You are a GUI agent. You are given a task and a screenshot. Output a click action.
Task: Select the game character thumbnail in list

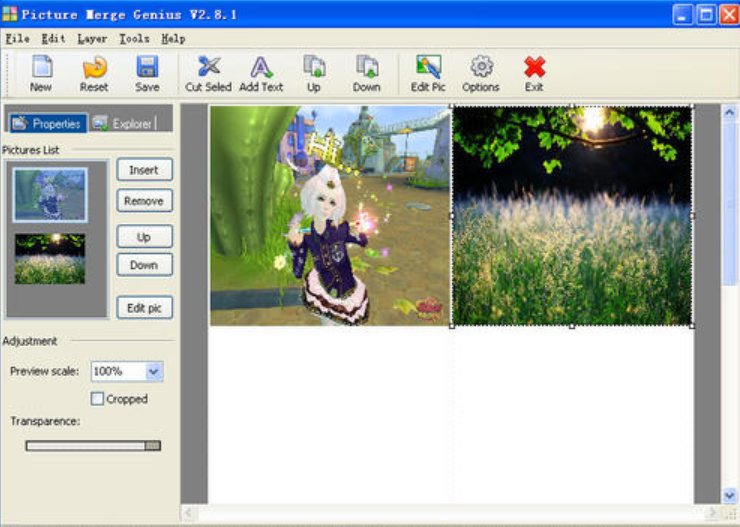pos(50,195)
